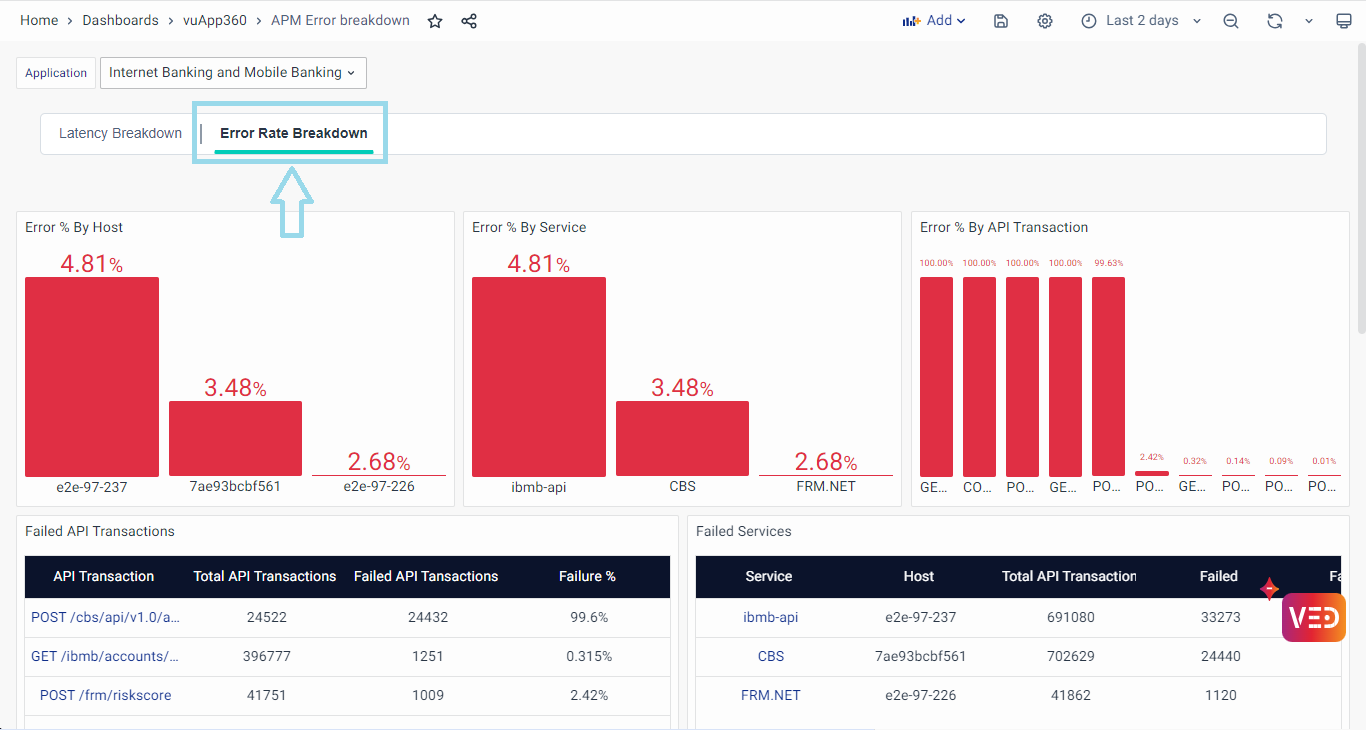Open the Add panel dropdown
Viewport: 1366px width, 730px height.
click(x=934, y=21)
